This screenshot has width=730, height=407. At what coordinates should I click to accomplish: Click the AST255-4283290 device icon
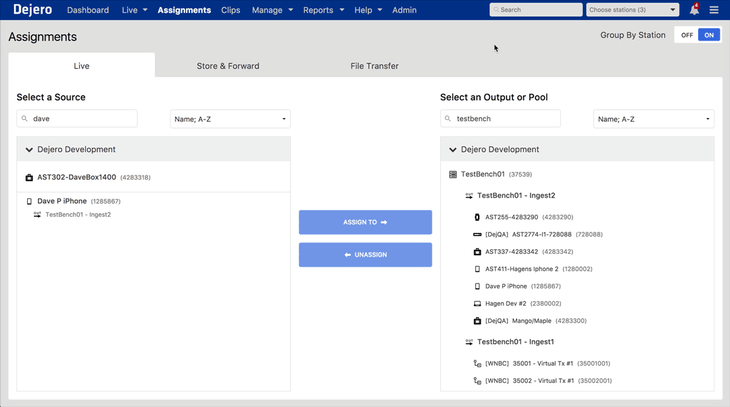pos(477,217)
